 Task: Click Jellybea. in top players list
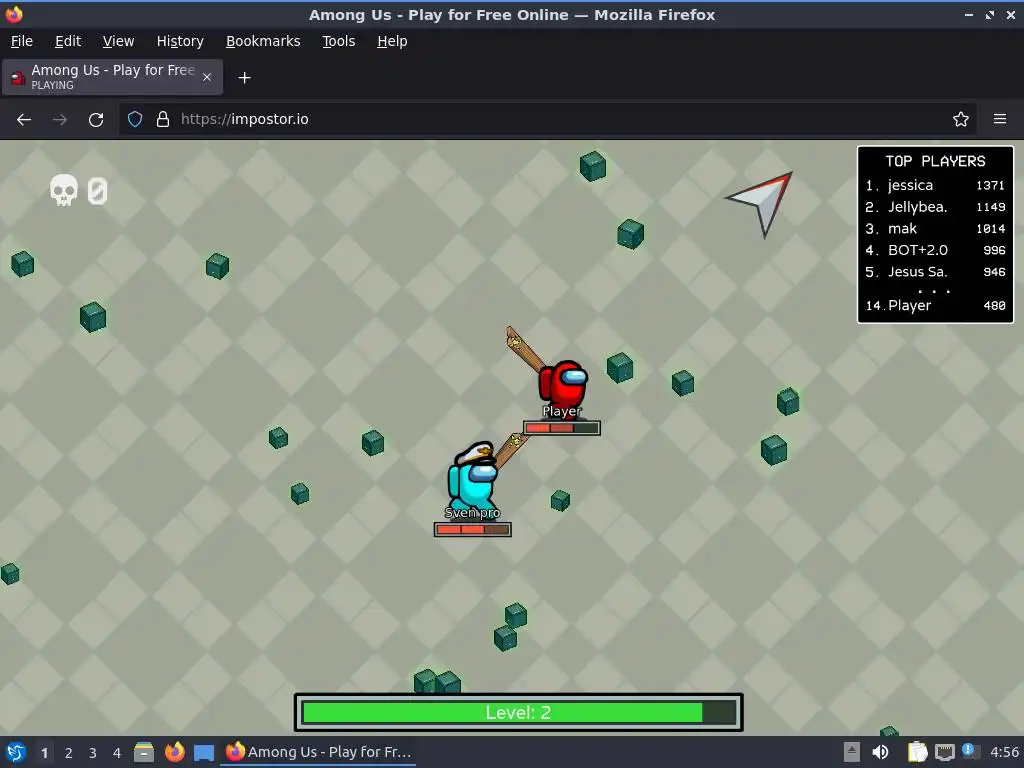click(935, 207)
